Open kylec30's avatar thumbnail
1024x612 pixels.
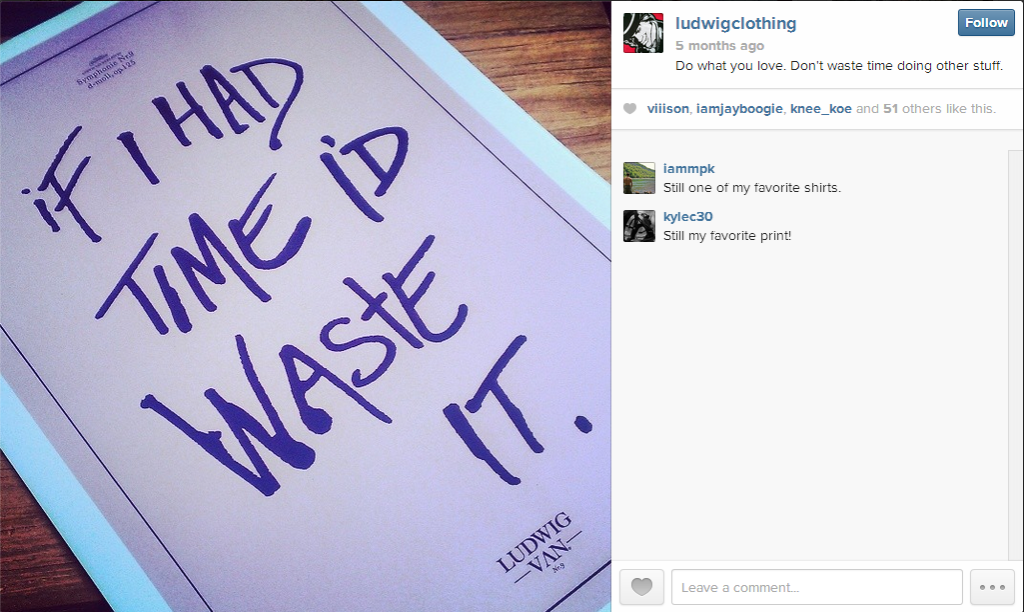tap(639, 226)
